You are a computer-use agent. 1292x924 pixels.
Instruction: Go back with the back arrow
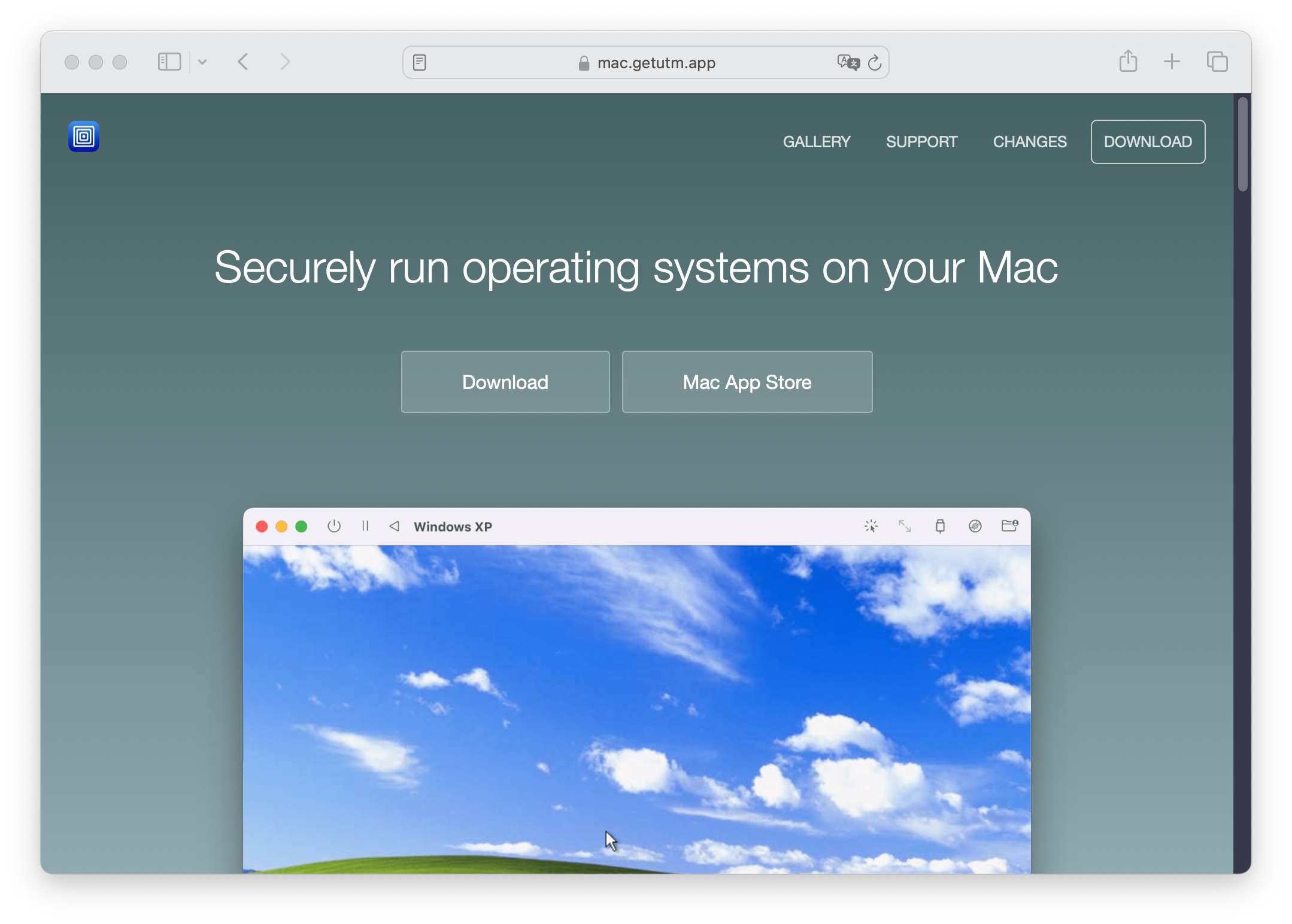pyautogui.click(x=243, y=62)
